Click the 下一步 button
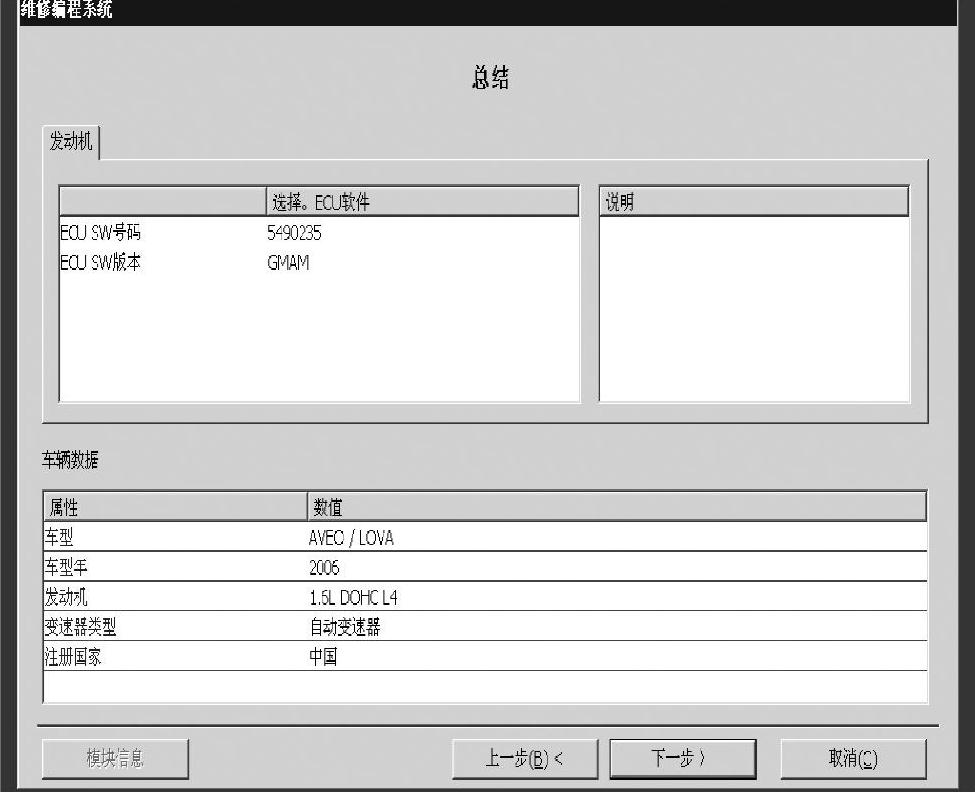The image size is (975, 792). [x=668, y=759]
